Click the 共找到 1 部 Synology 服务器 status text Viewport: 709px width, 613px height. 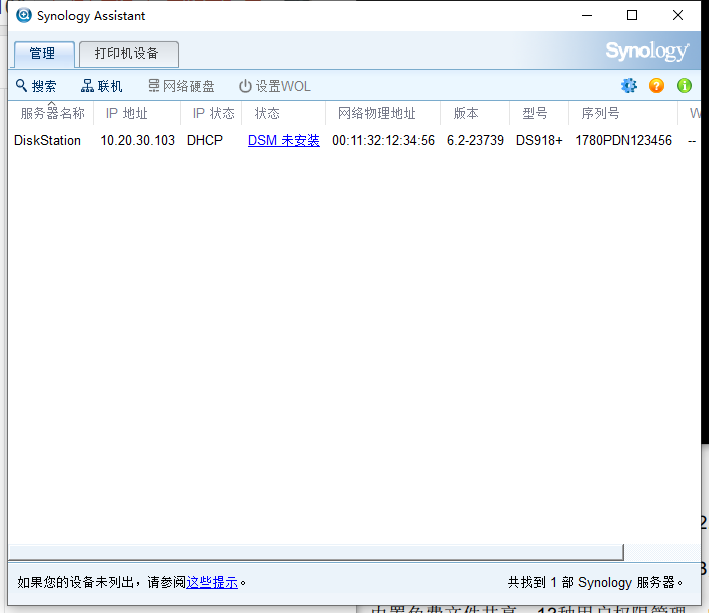tap(595, 582)
